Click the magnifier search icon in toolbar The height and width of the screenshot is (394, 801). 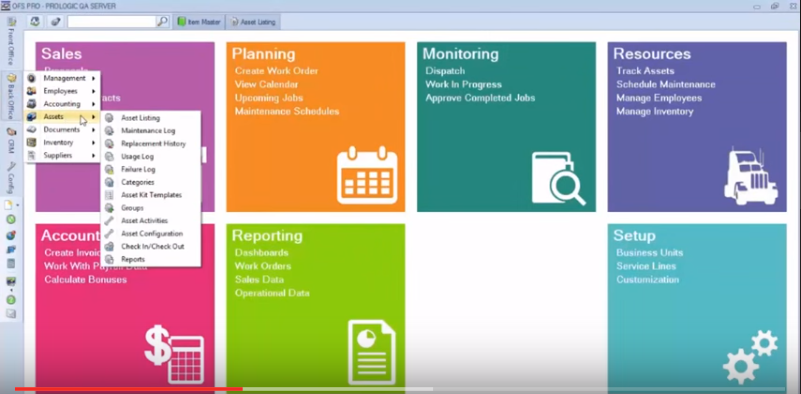[162, 21]
